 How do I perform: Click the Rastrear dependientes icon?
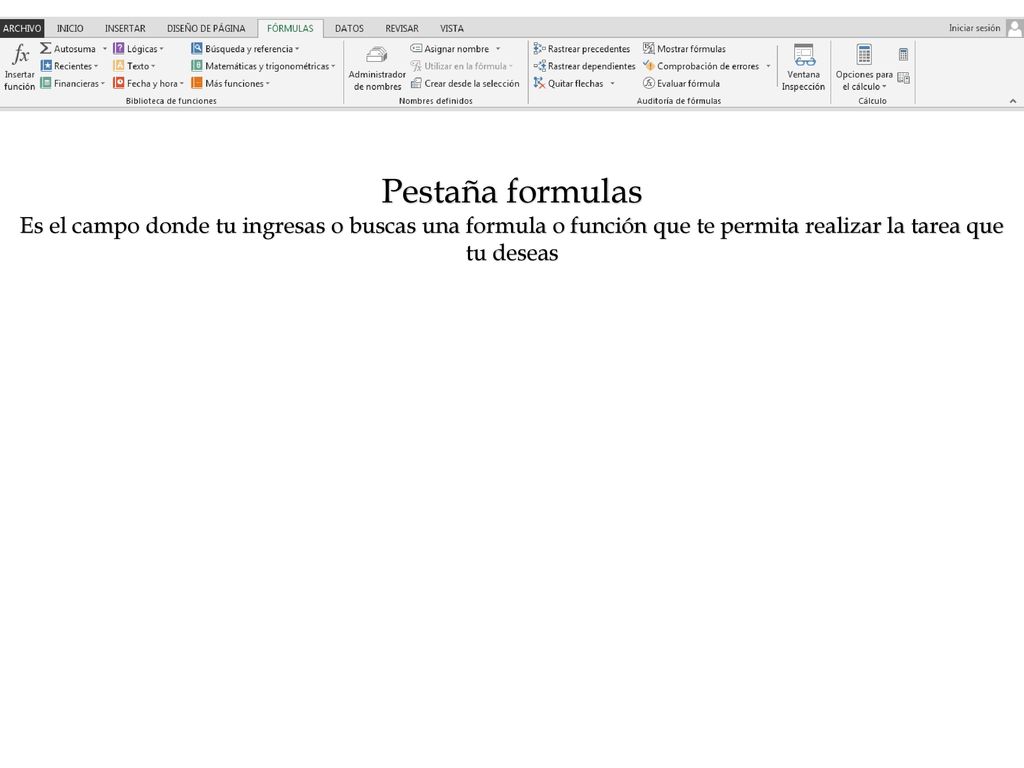tap(539, 66)
